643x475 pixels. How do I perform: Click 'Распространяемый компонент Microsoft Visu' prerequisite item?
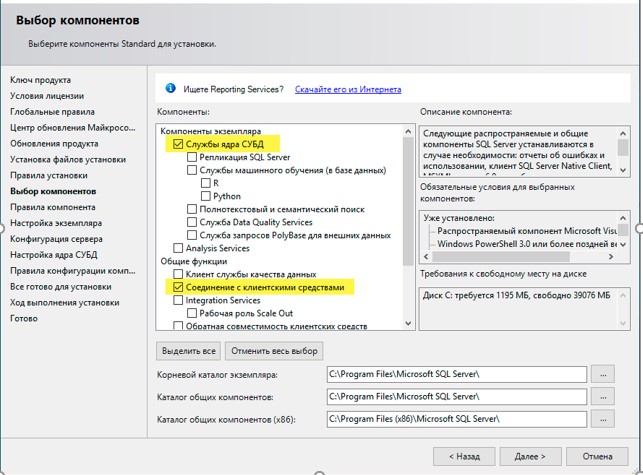click(527, 231)
